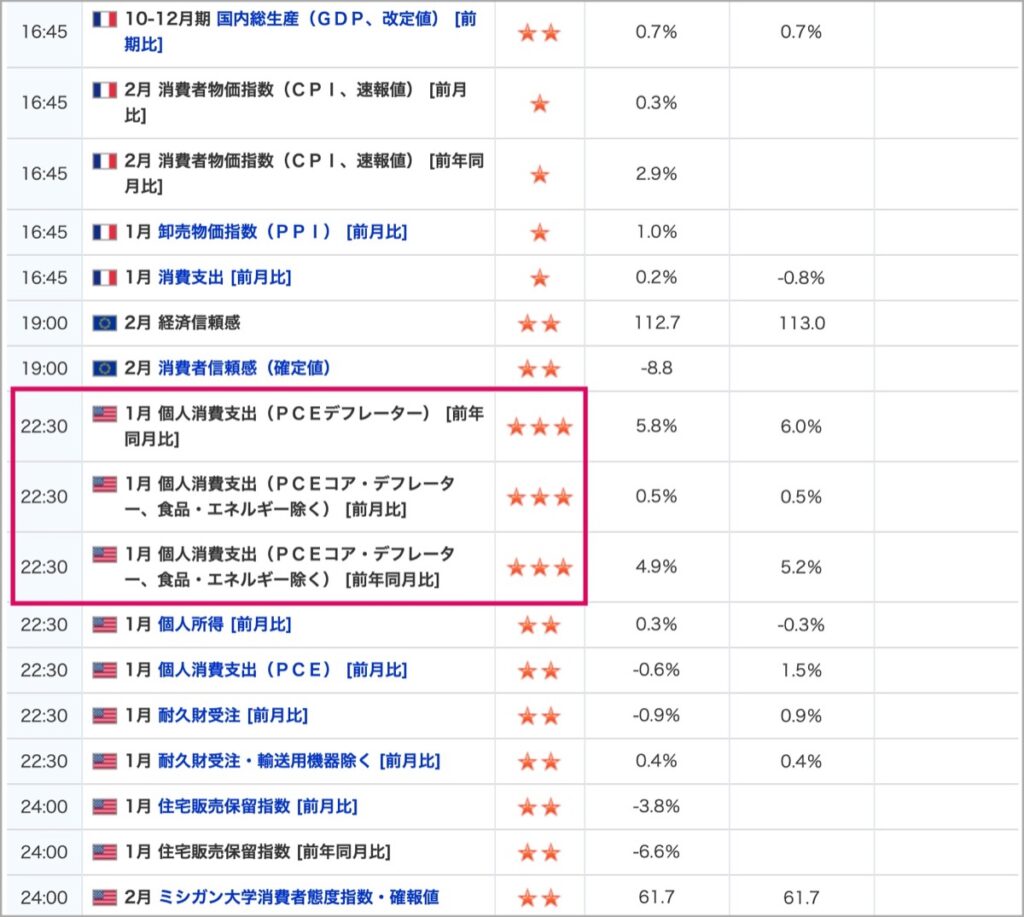Click the 1.5% forecast for 個人消費支出（PCE）

tap(801, 670)
